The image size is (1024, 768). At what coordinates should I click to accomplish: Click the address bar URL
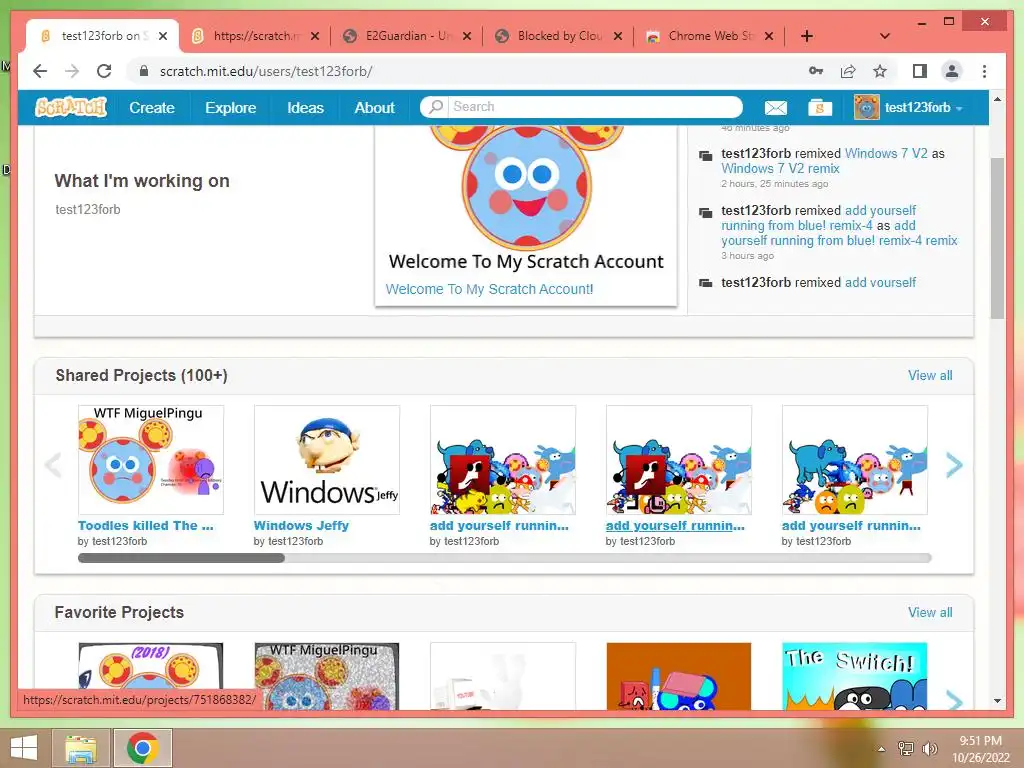(266, 71)
